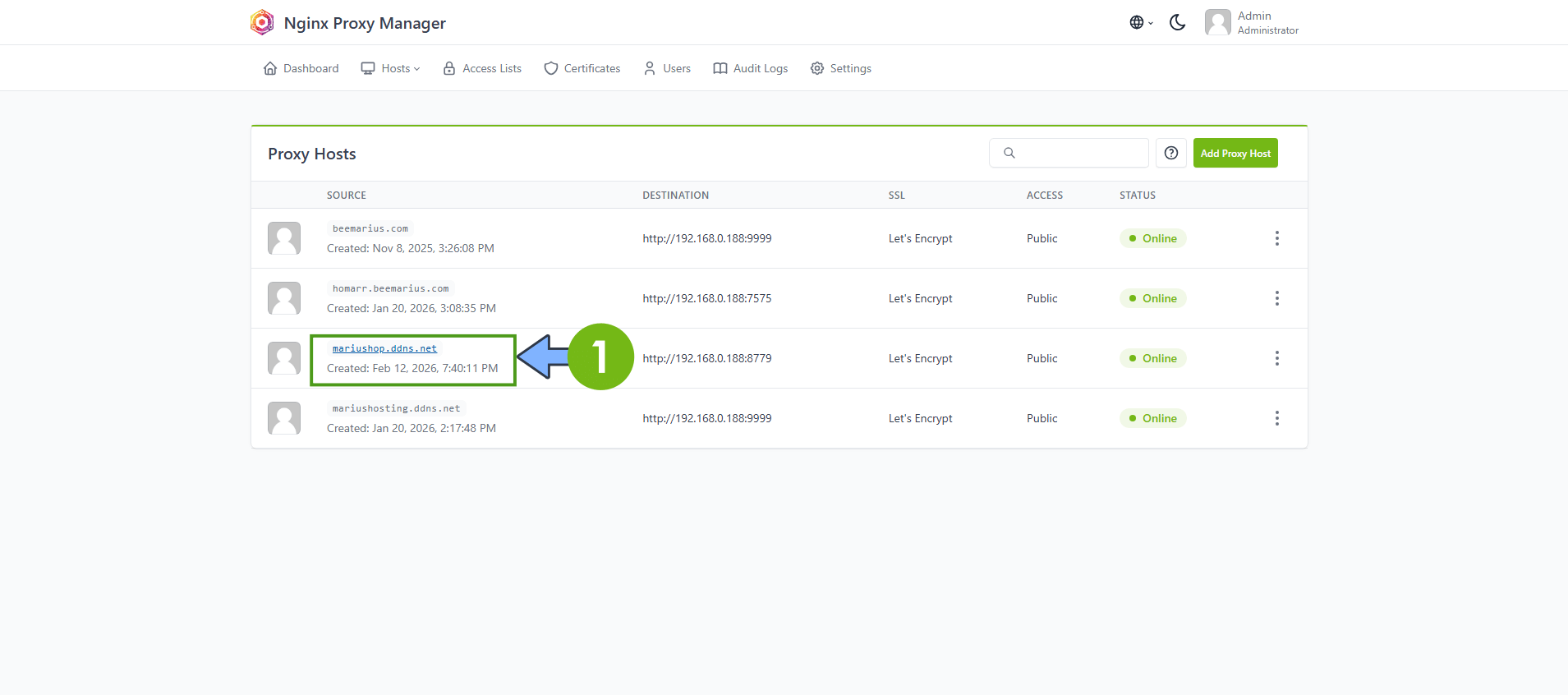Click Public access in mariushop.ddns.net row
This screenshot has width=1568, height=695.
coord(1042,358)
